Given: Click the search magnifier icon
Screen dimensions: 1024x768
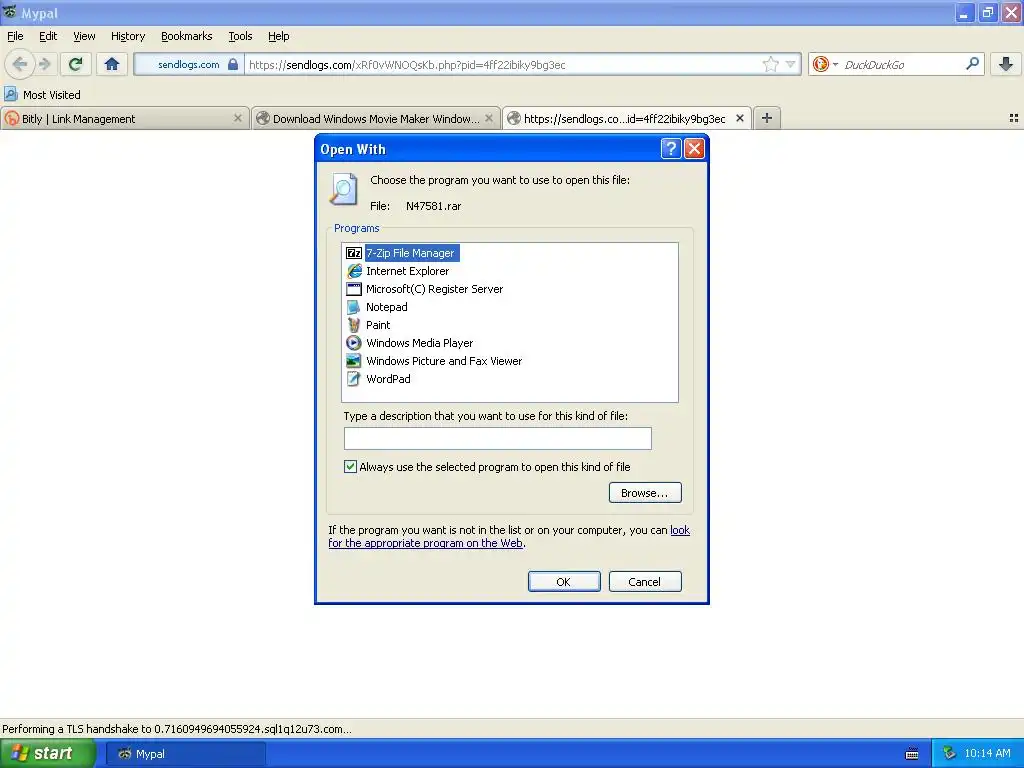Looking at the screenshot, I should 972,64.
